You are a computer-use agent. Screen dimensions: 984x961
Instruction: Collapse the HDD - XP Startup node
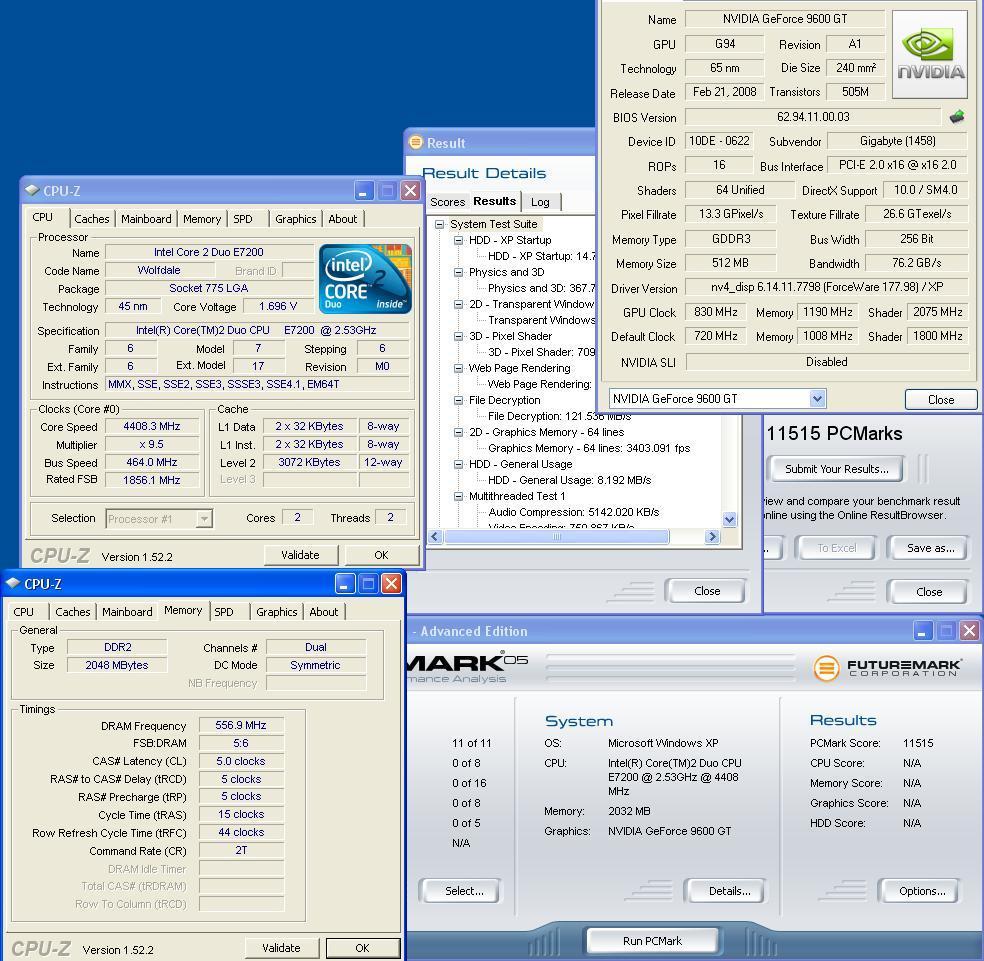(x=459, y=240)
